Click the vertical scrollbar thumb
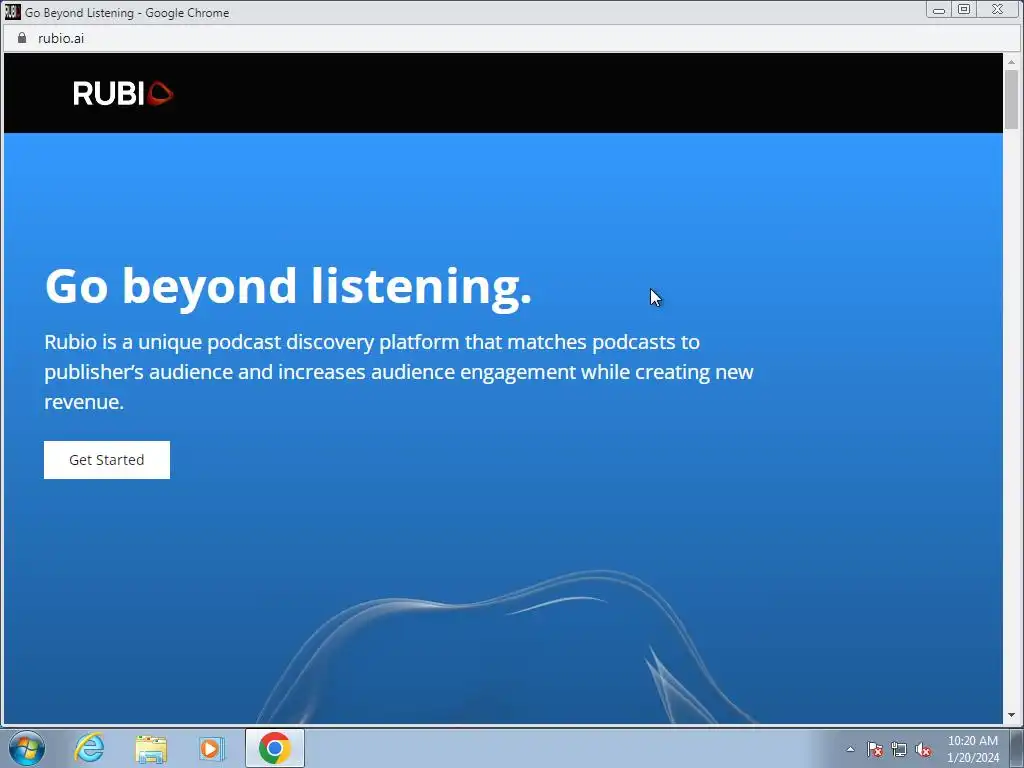The height and width of the screenshot is (768, 1024). tap(1012, 99)
